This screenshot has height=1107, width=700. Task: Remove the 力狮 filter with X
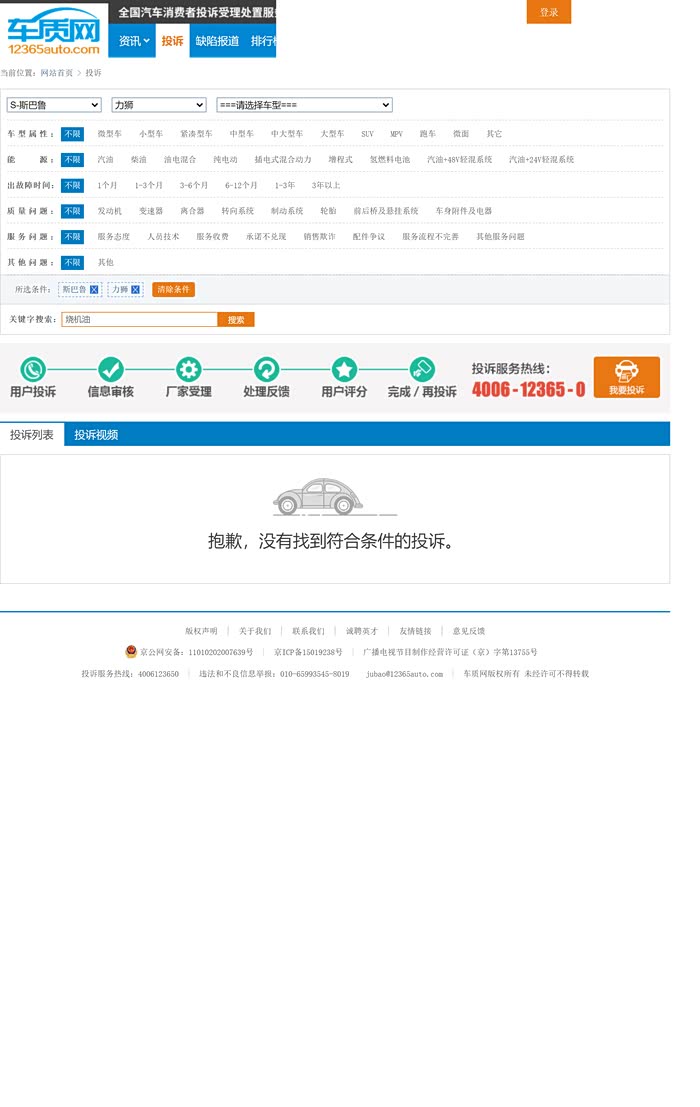pos(135,289)
